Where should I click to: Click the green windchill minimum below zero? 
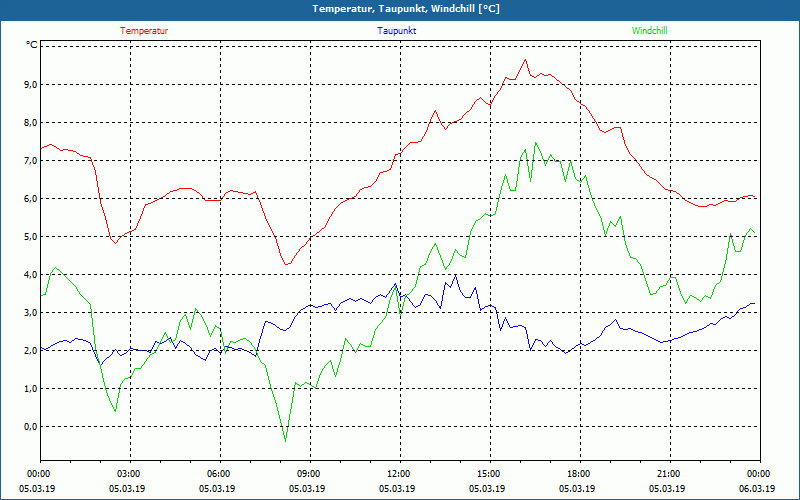click(x=285, y=441)
